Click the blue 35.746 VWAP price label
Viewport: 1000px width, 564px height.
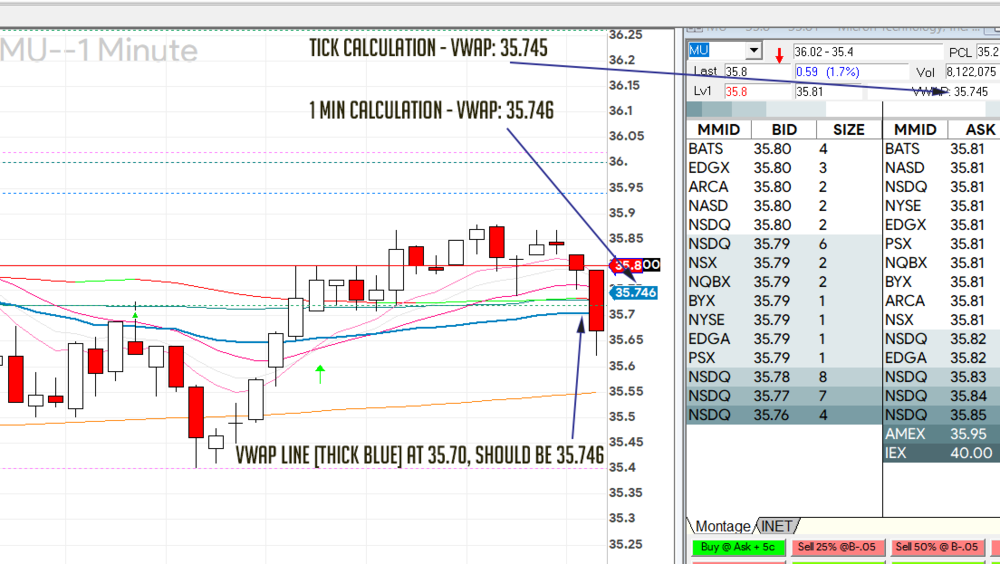(x=634, y=292)
